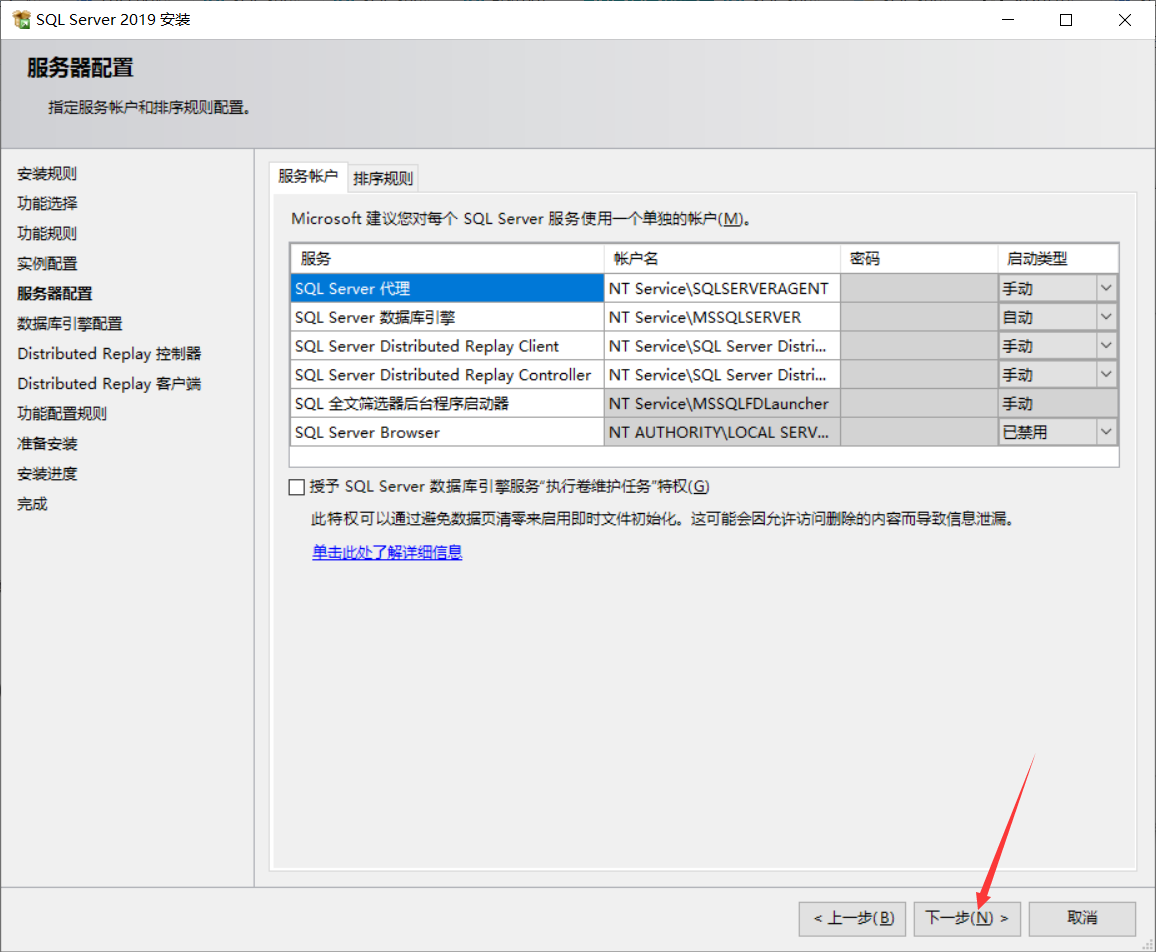The width and height of the screenshot is (1156, 952).
Task: Enable the volume maintenance task privilege checkbox
Action: (x=297, y=487)
